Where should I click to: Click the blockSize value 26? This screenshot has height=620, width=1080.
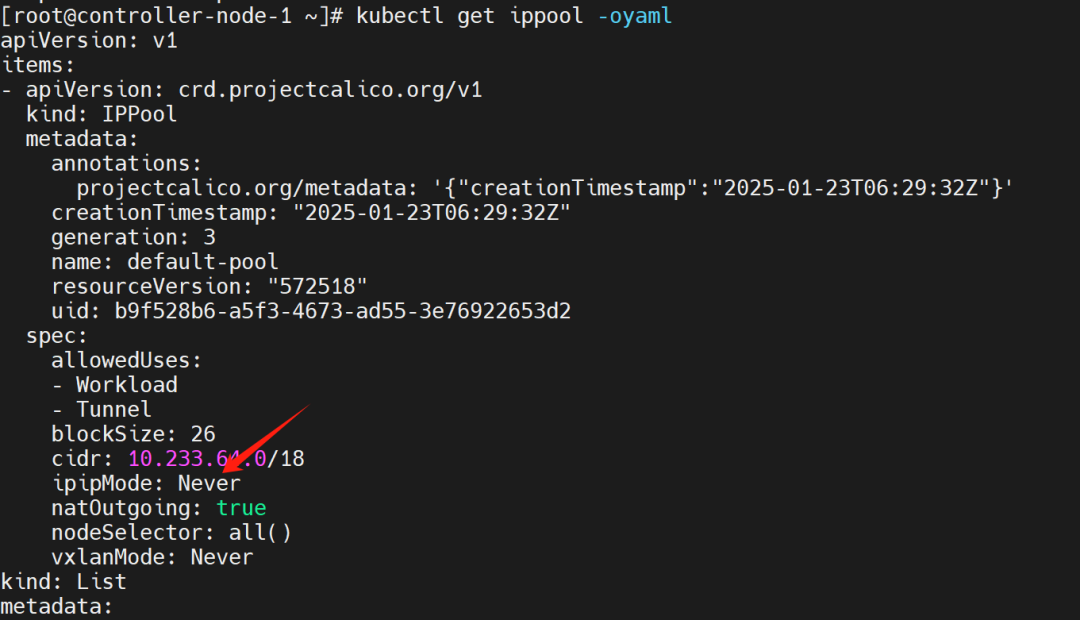(x=203, y=434)
